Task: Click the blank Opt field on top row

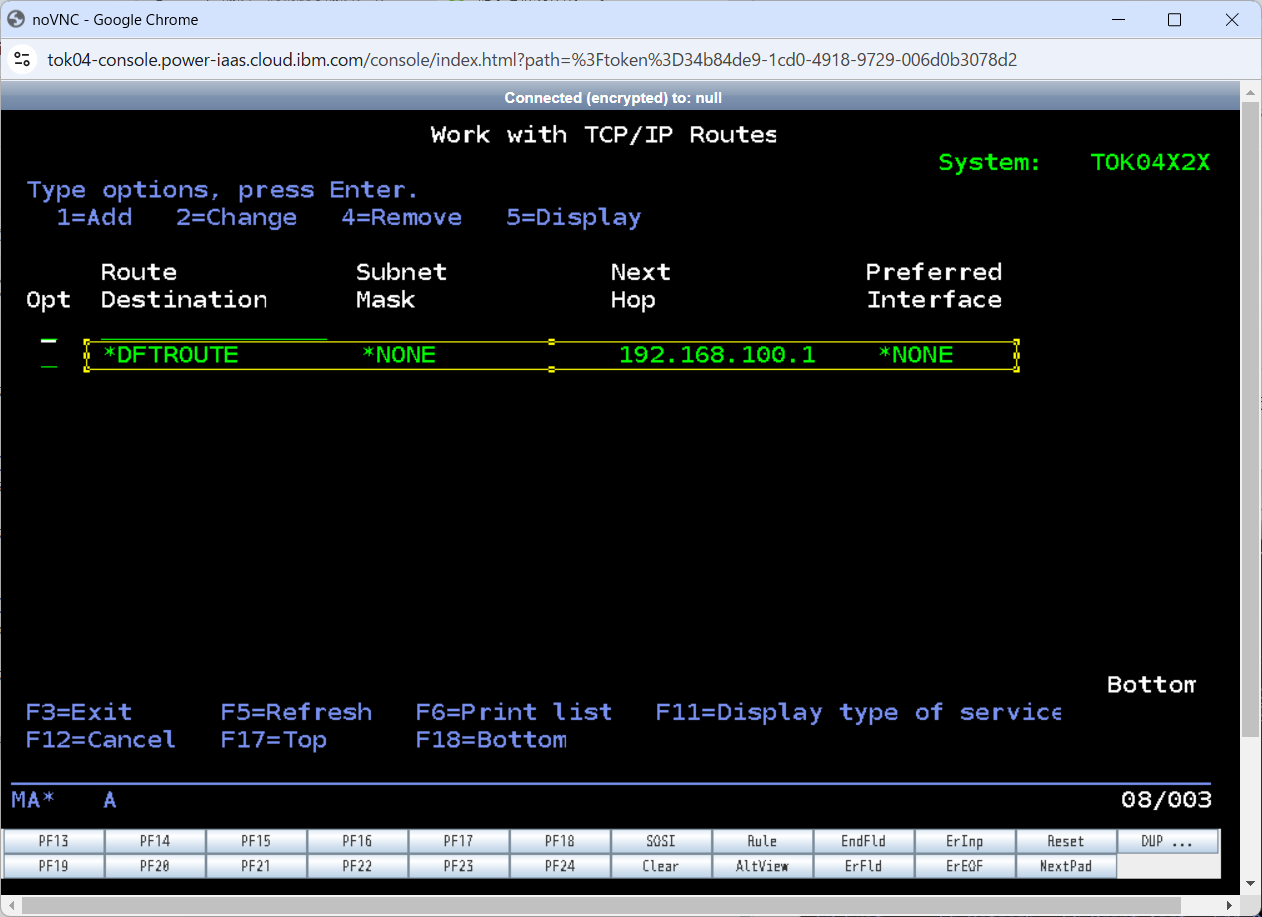Action: [x=49, y=329]
